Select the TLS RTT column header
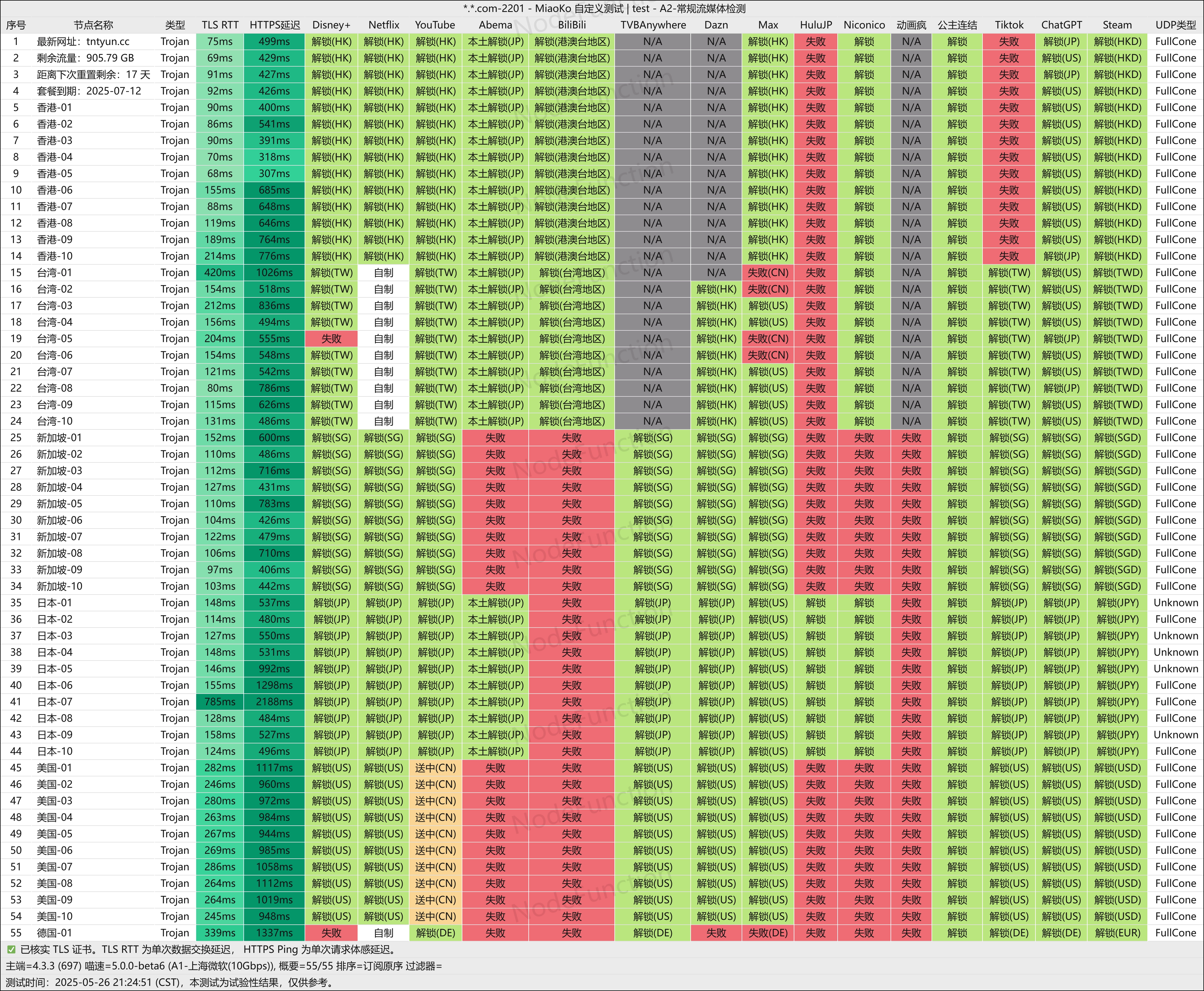This screenshot has height=991, width=1204. (x=220, y=25)
